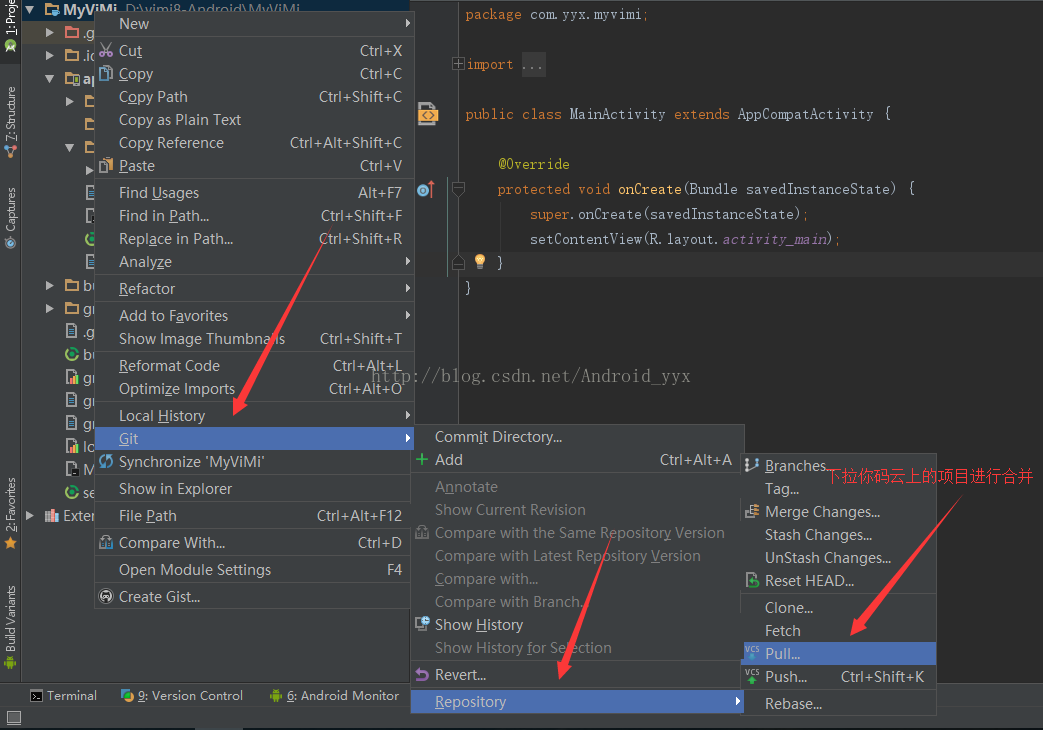Click the Merge Changes icon
The width and height of the screenshot is (1043, 730).
click(752, 511)
